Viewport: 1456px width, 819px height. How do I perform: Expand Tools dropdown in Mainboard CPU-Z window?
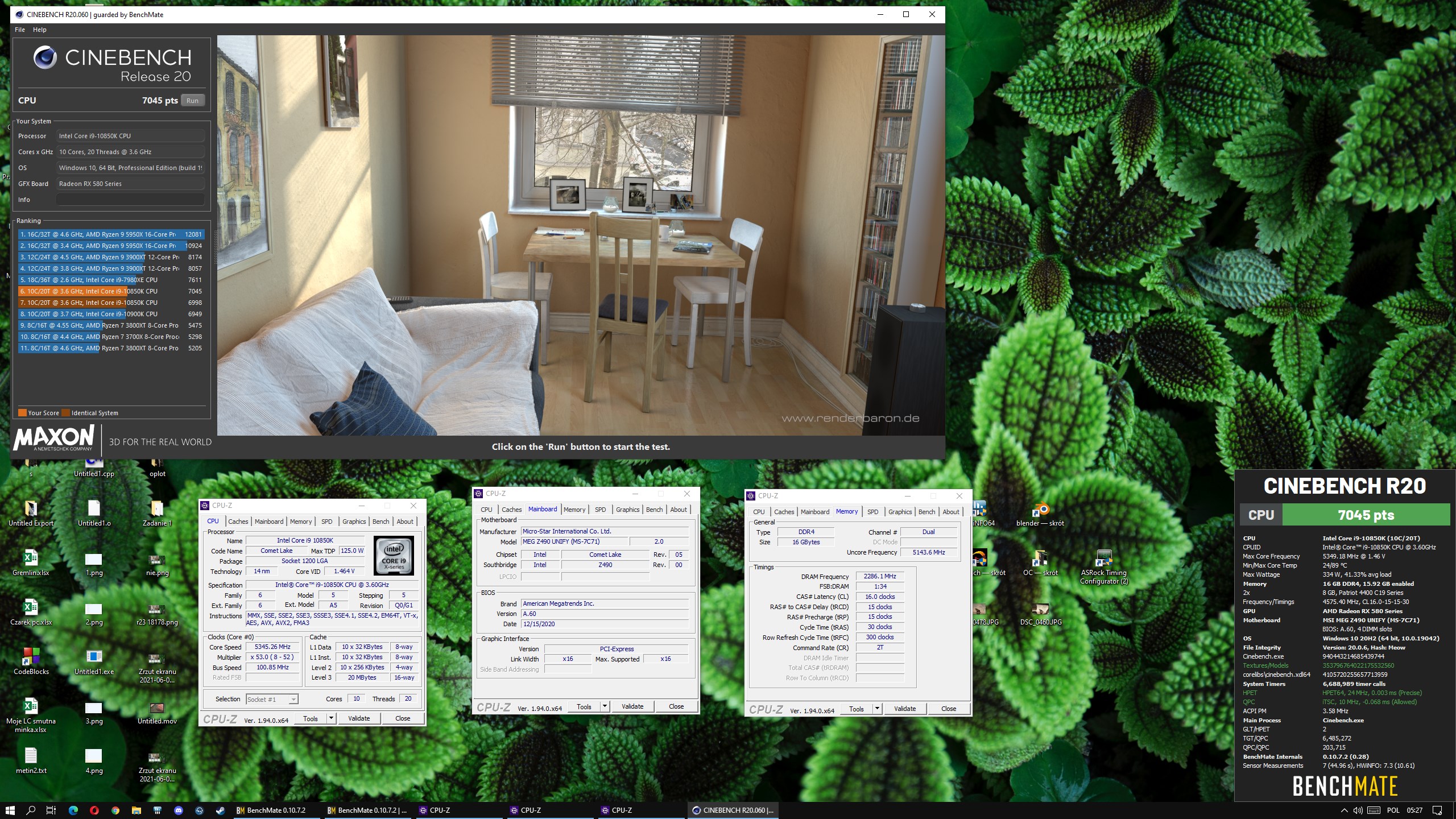pyautogui.click(x=605, y=706)
